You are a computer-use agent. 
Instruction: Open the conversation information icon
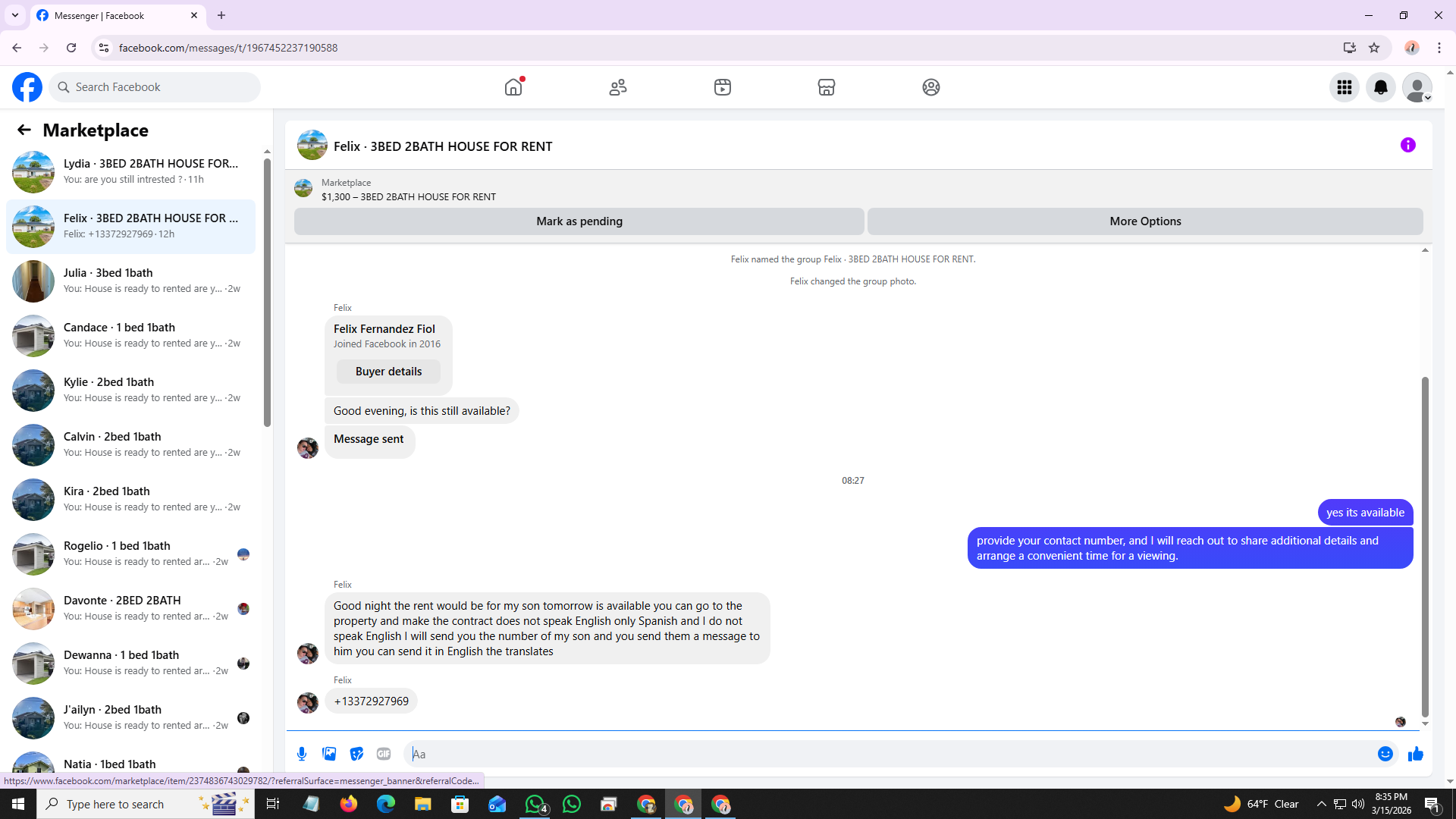click(x=1408, y=145)
